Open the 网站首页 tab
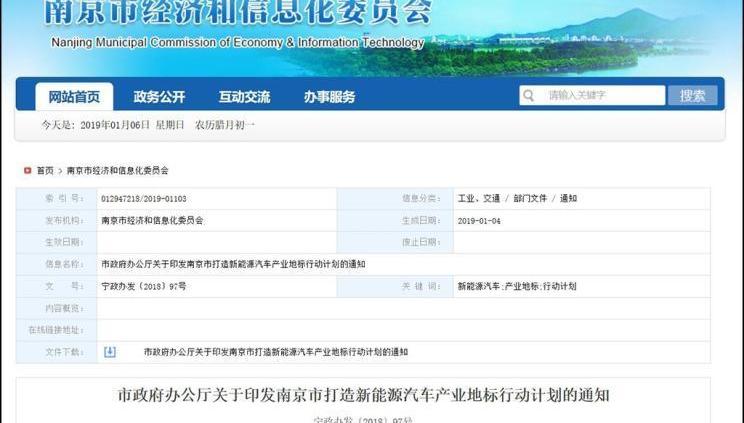Viewport: 744px width, 423px height. 74,97
